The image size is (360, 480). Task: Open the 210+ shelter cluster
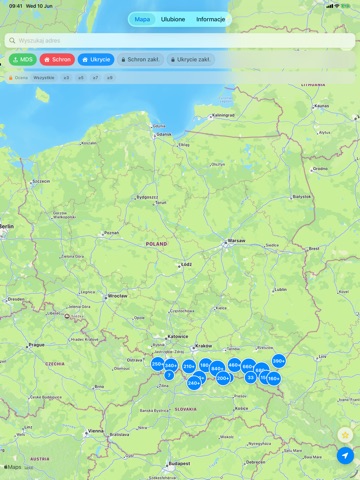[x=189, y=367]
